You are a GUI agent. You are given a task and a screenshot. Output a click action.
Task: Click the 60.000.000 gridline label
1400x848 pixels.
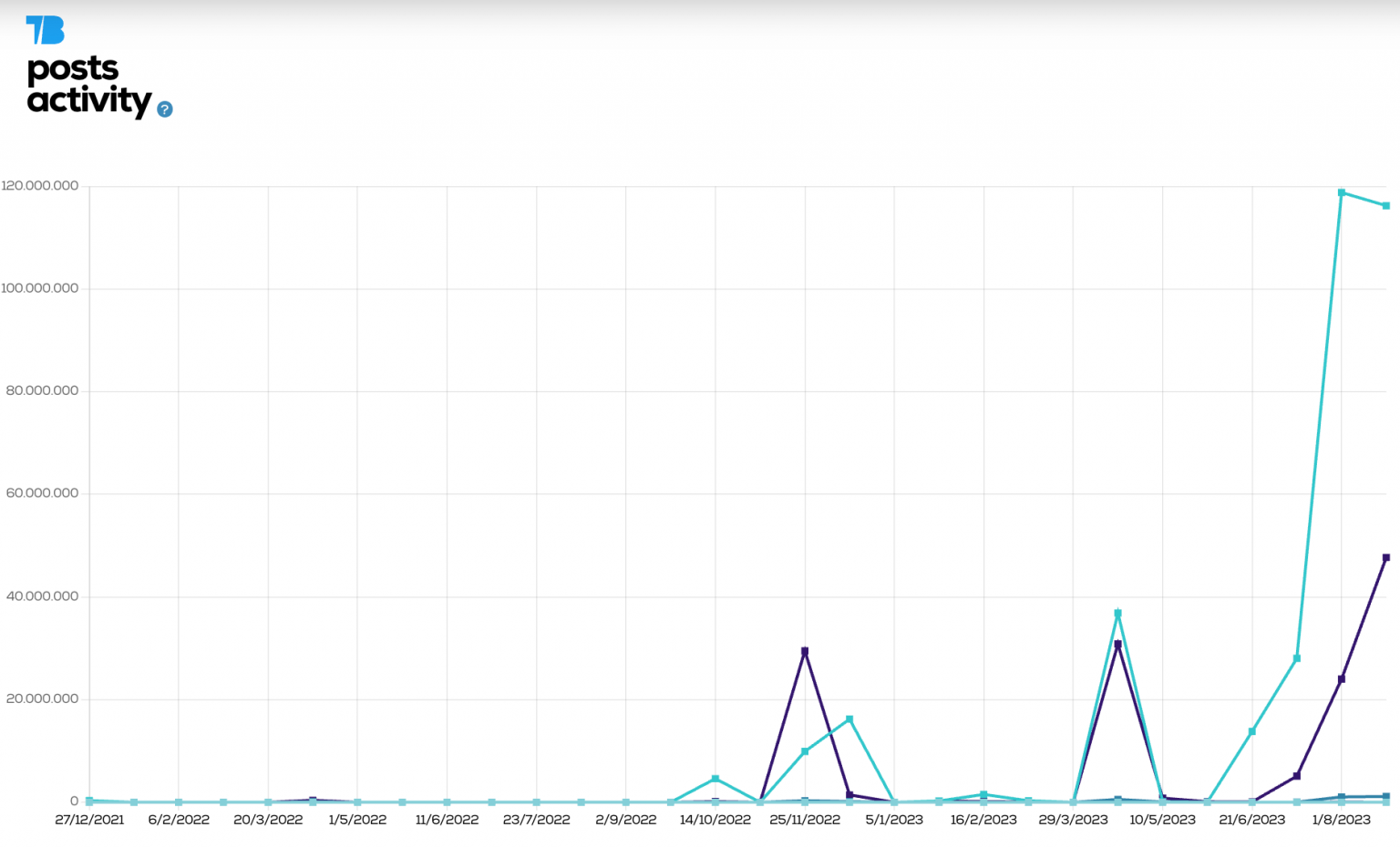pyautogui.click(x=43, y=491)
